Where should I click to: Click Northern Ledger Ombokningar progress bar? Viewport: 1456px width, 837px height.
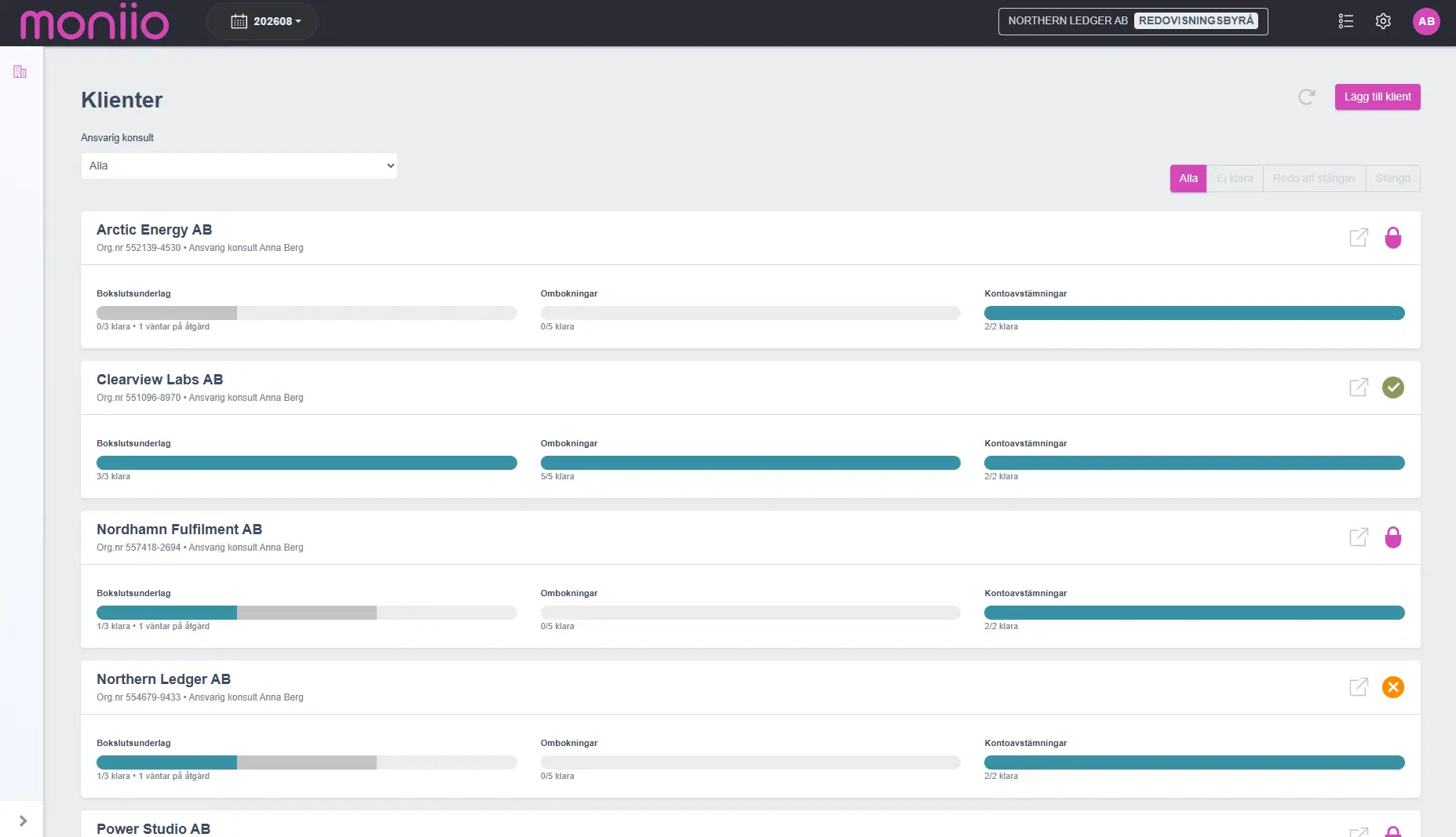click(x=750, y=762)
